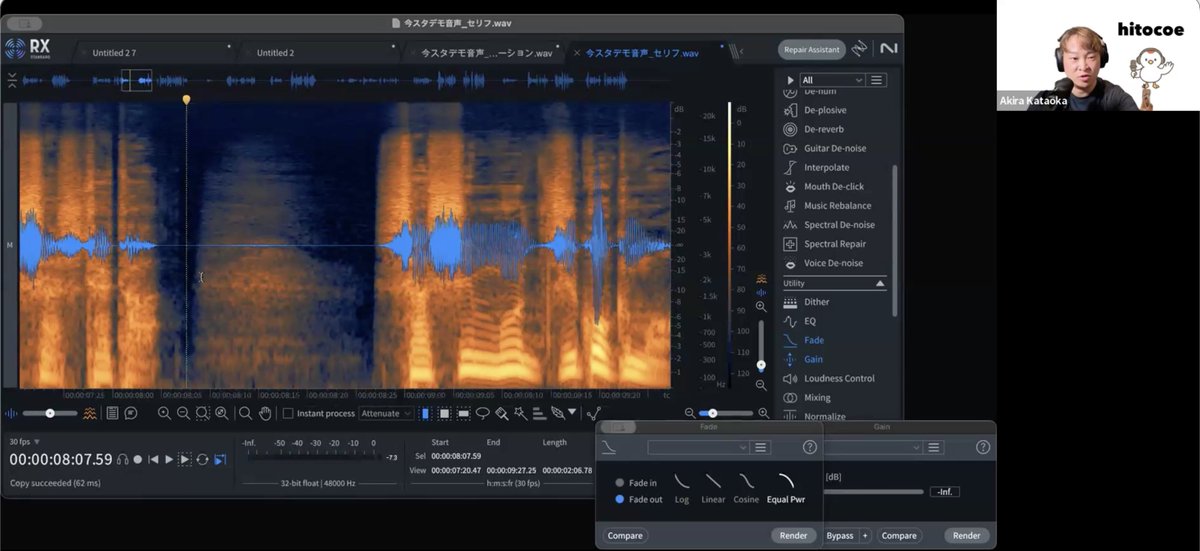Viewport: 1200px width, 551px height.
Task: Start playback with the play button
Action: 169,459
